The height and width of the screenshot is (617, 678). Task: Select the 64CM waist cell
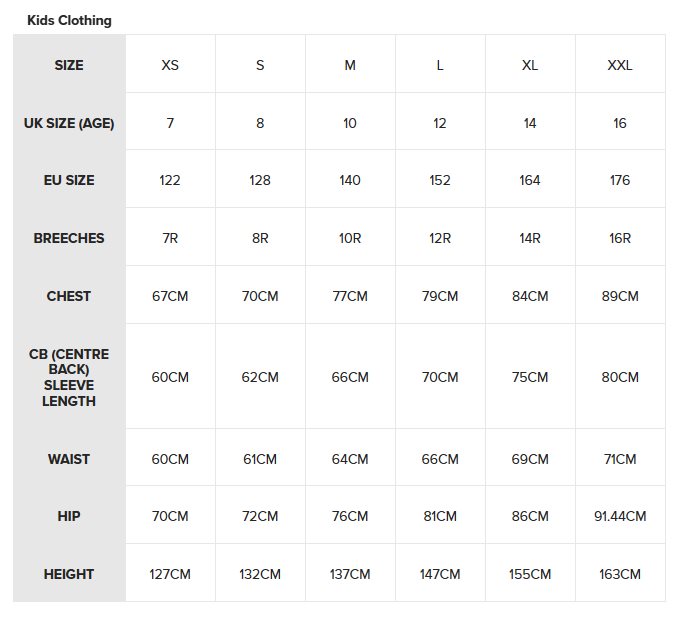point(350,459)
